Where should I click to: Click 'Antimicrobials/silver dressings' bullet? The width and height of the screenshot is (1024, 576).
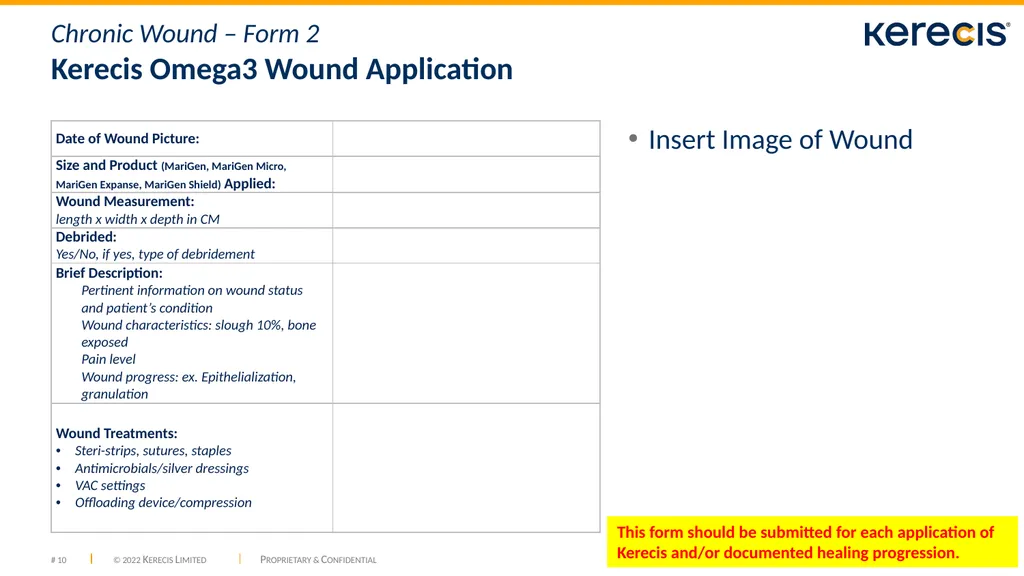(162, 468)
